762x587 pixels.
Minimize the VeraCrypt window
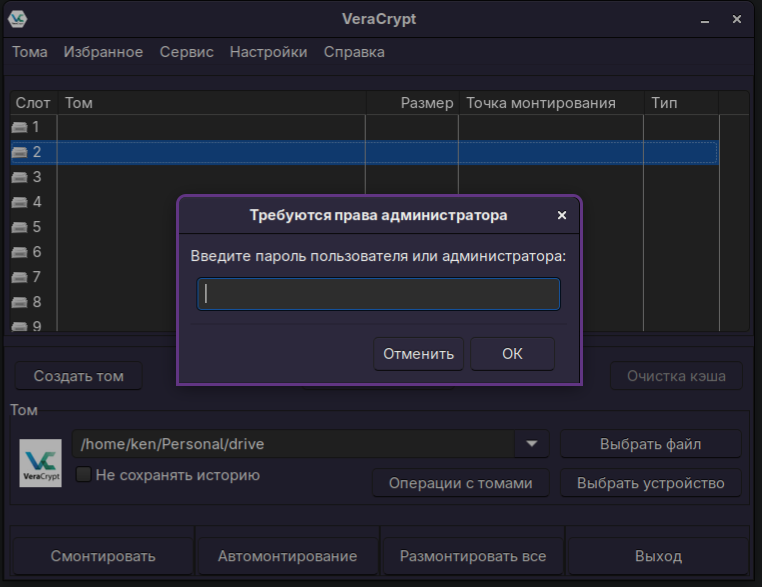point(705,20)
